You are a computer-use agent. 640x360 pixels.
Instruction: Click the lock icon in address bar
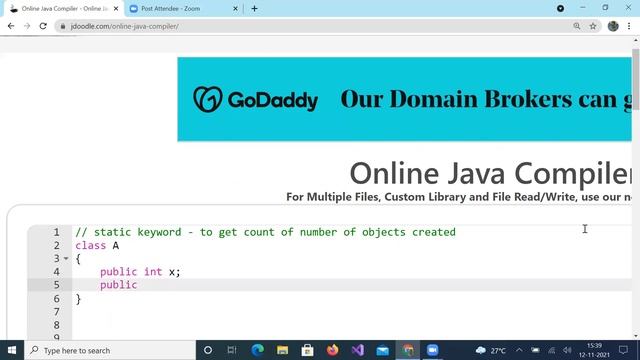(62, 26)
